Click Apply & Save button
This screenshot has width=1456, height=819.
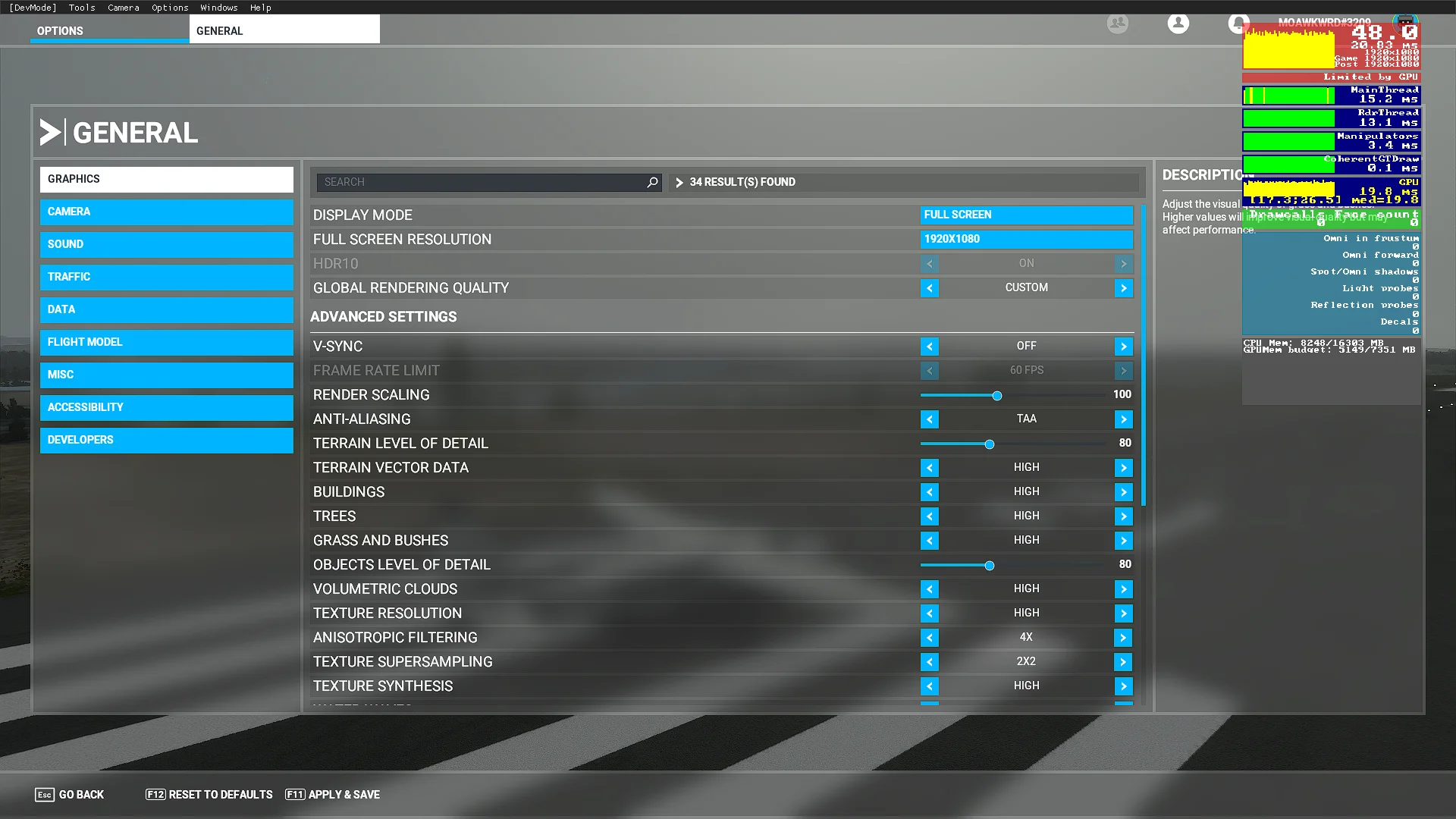click(332, 795)
